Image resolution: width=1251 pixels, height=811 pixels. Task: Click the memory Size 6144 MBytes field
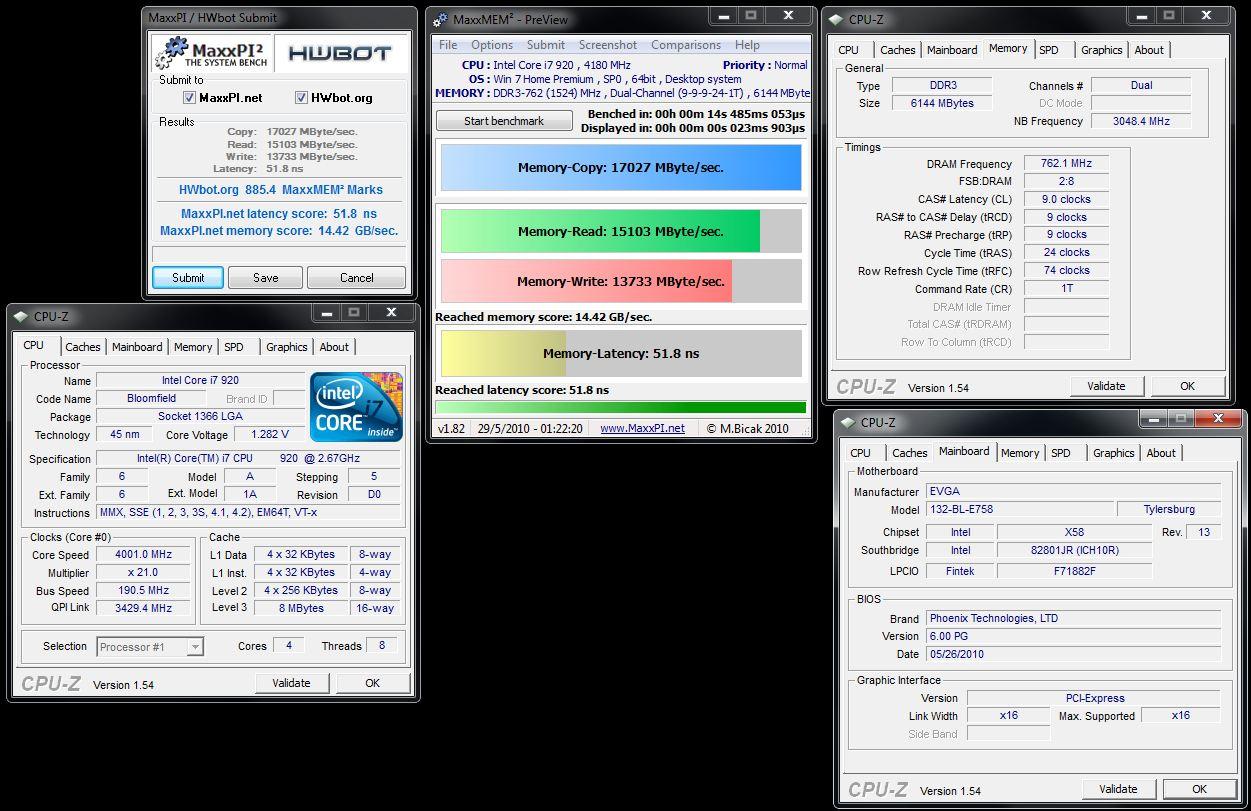pyautogui.click(x=941, y=103)
